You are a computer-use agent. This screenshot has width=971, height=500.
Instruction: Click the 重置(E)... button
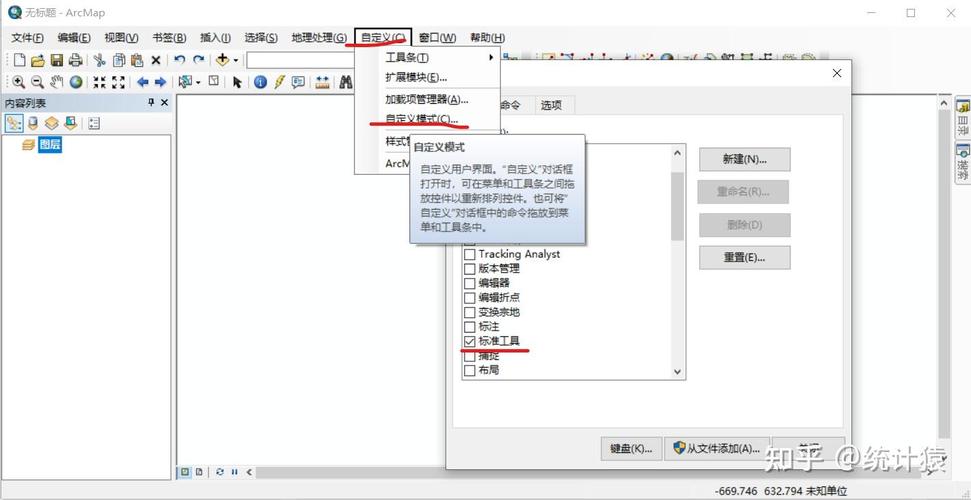pyautogui.click(x=744, y=257)
